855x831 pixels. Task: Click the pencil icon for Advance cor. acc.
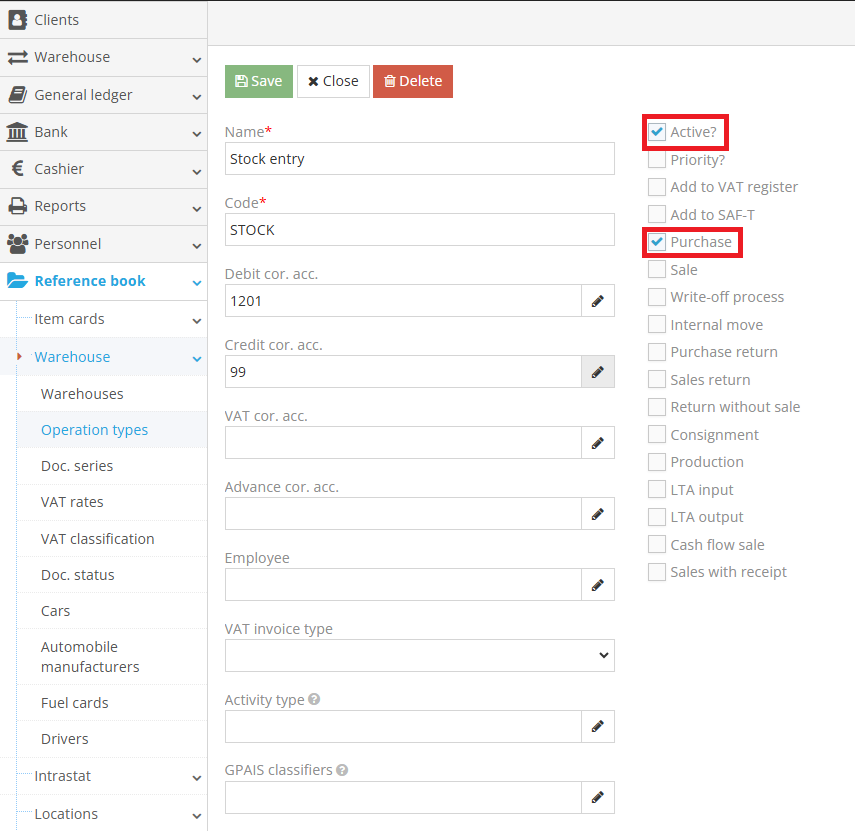[598, 514]
